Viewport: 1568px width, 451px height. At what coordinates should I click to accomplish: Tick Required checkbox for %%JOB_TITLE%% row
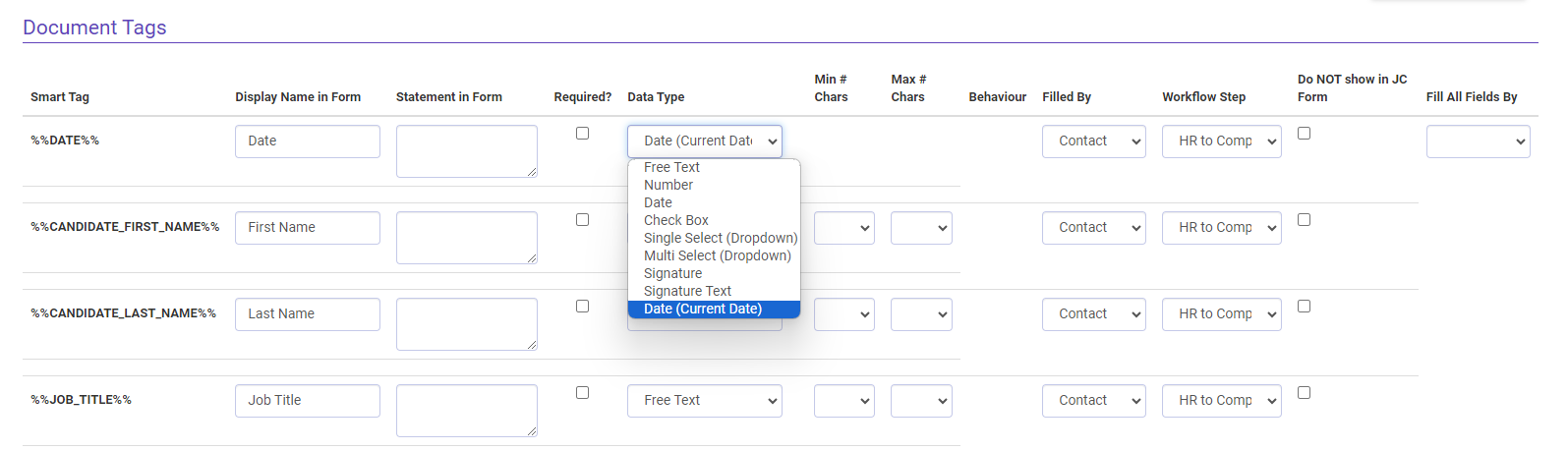(582, 392)
